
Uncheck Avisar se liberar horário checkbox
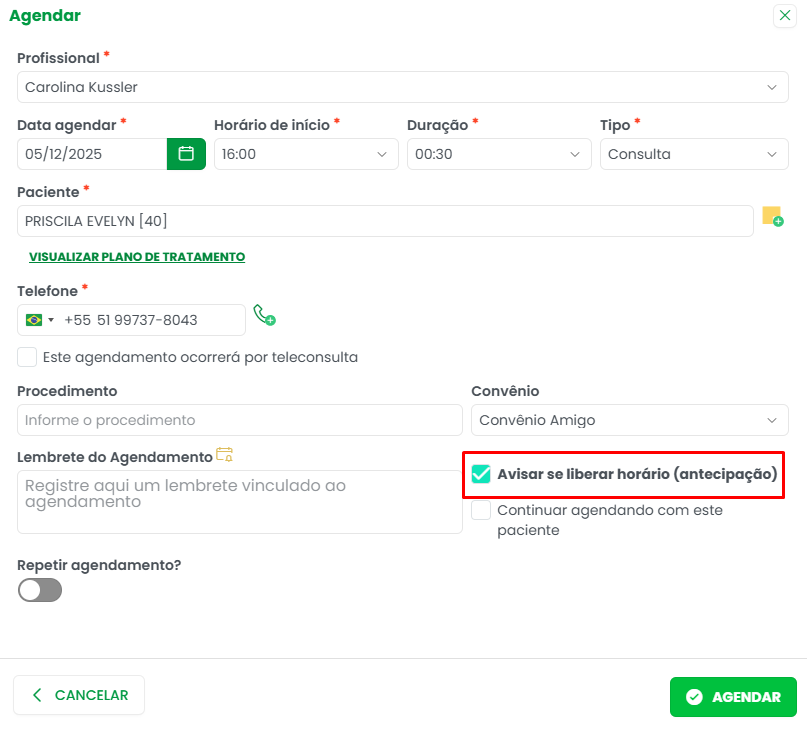click(481, 474)
